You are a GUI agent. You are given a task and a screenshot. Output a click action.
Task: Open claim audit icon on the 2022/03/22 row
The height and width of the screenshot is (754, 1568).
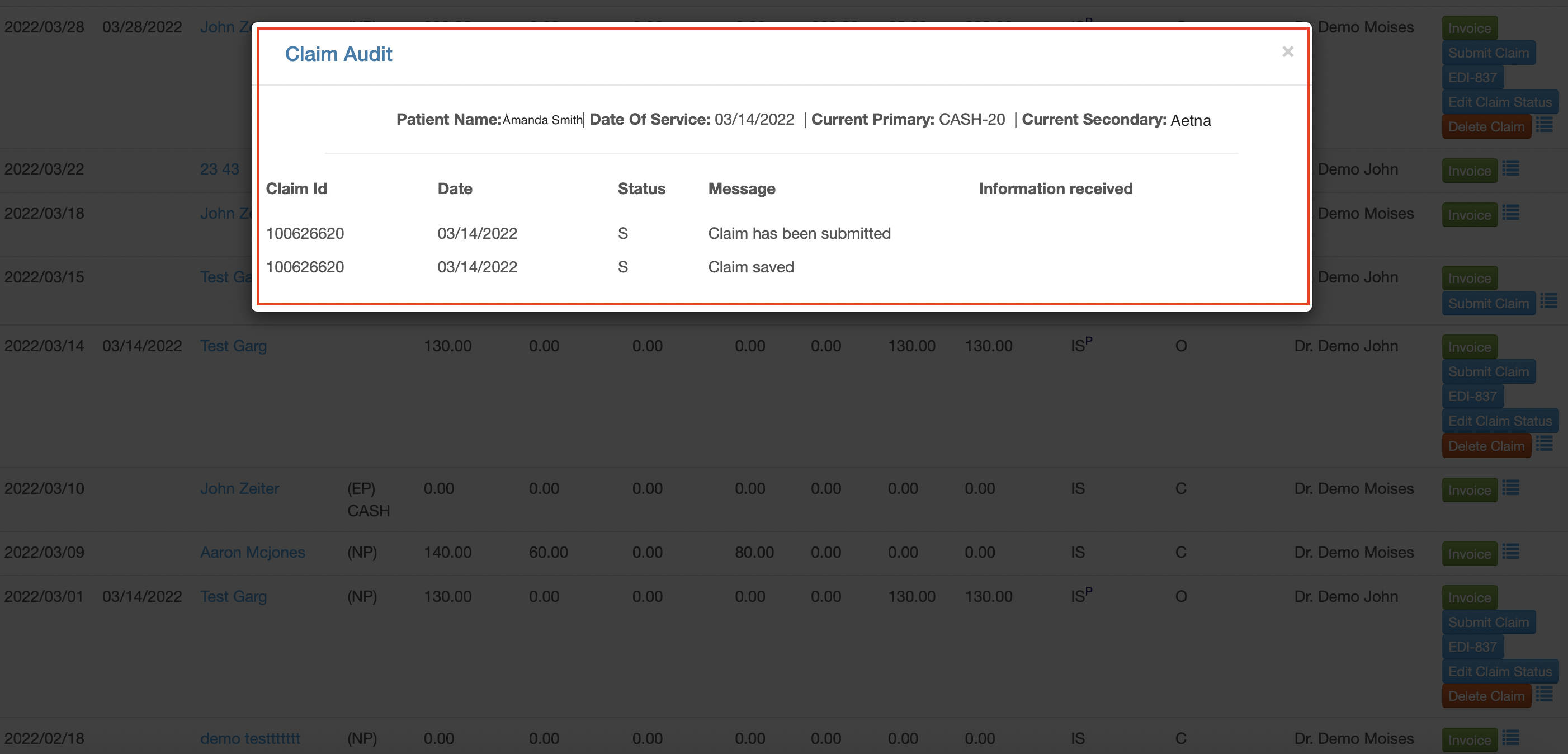[1512, 169]
